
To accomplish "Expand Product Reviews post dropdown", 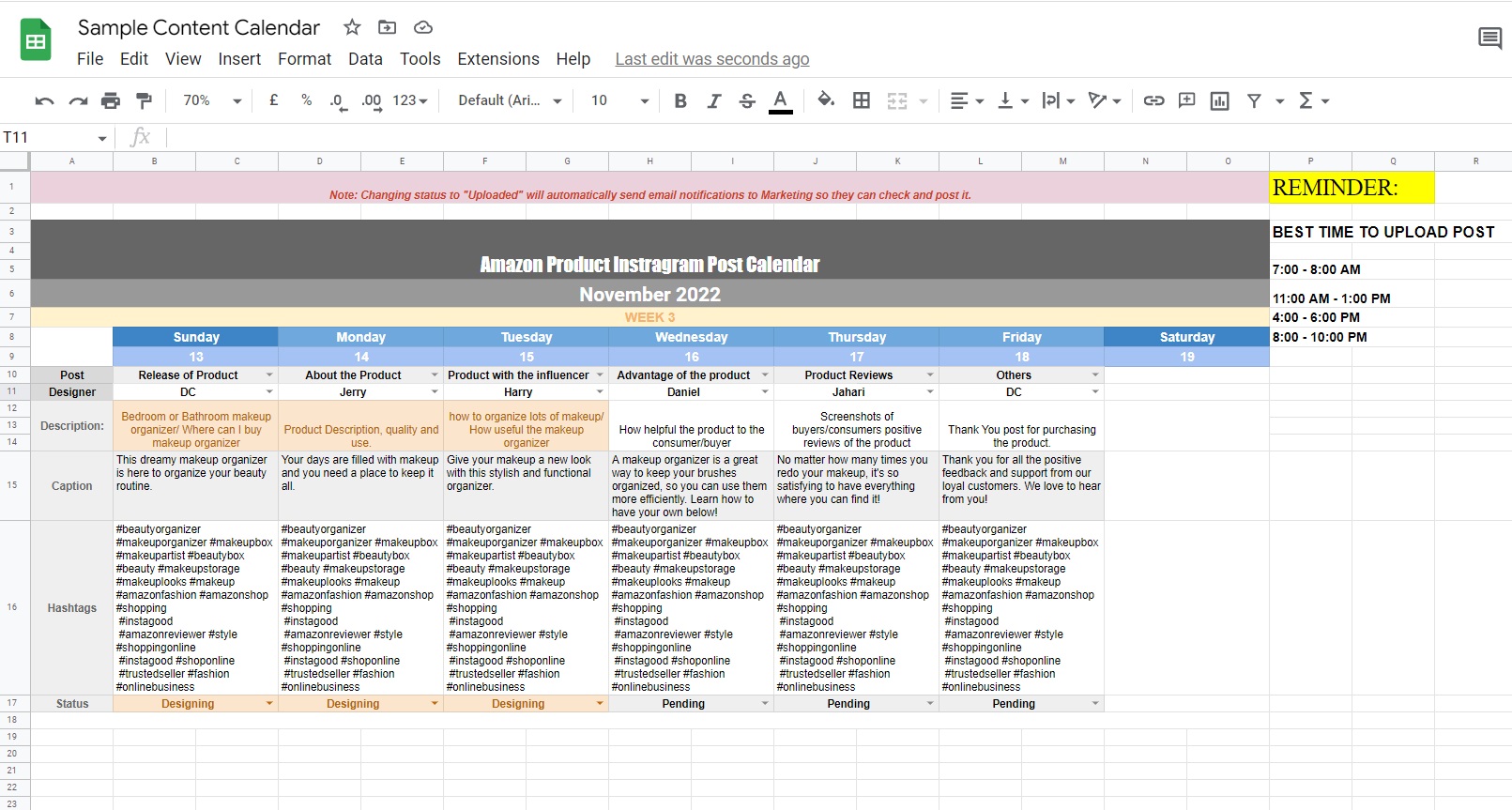I will click(930, 375).
